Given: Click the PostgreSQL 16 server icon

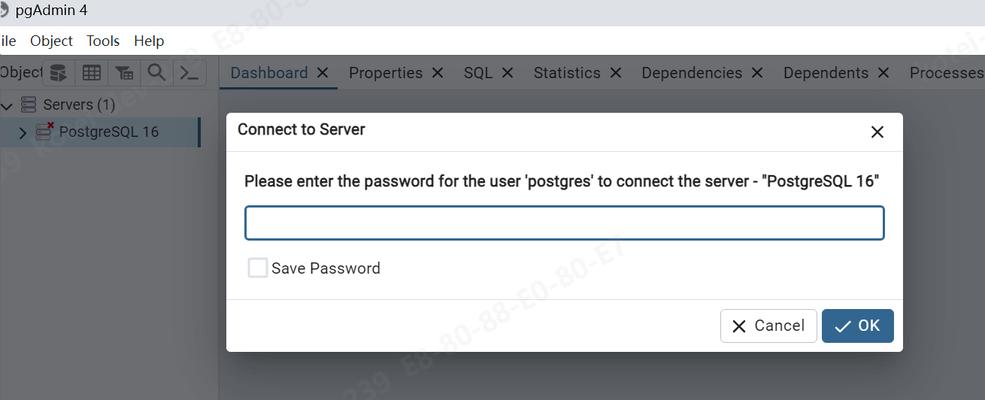Looking at the screenshot, I should pyautogui.click(x=45, y=131).
